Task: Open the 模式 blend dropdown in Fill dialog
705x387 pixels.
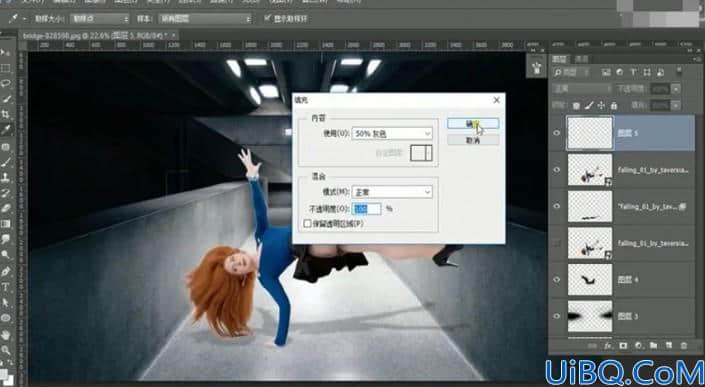Action: click(x=392, y=192)
